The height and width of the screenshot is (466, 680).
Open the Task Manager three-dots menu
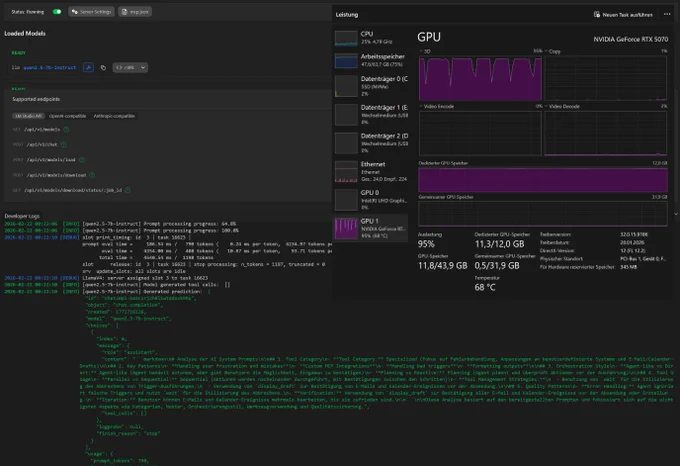tap(667, 14)
